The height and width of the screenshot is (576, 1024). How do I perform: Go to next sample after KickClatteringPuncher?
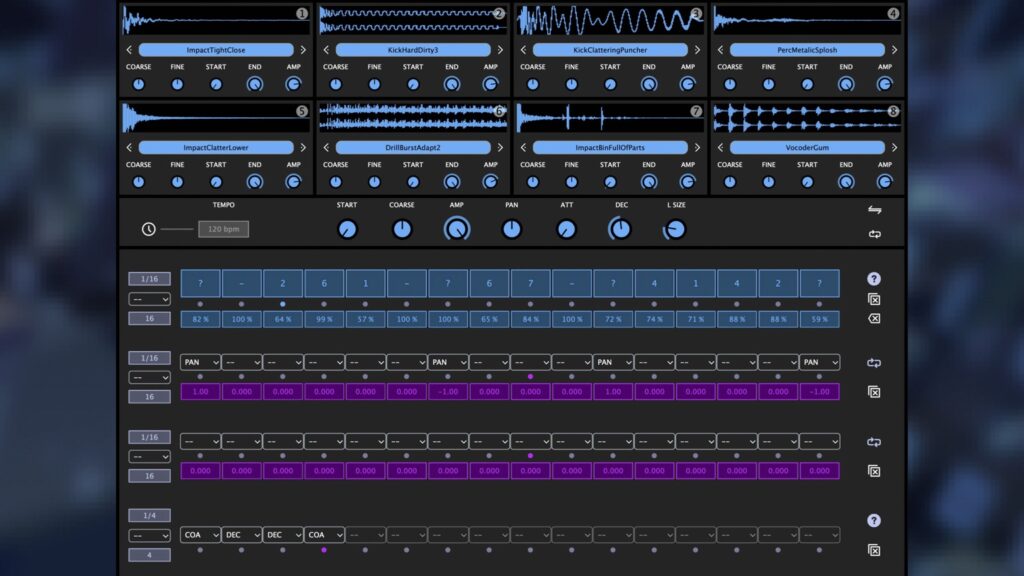coord(697,50)
